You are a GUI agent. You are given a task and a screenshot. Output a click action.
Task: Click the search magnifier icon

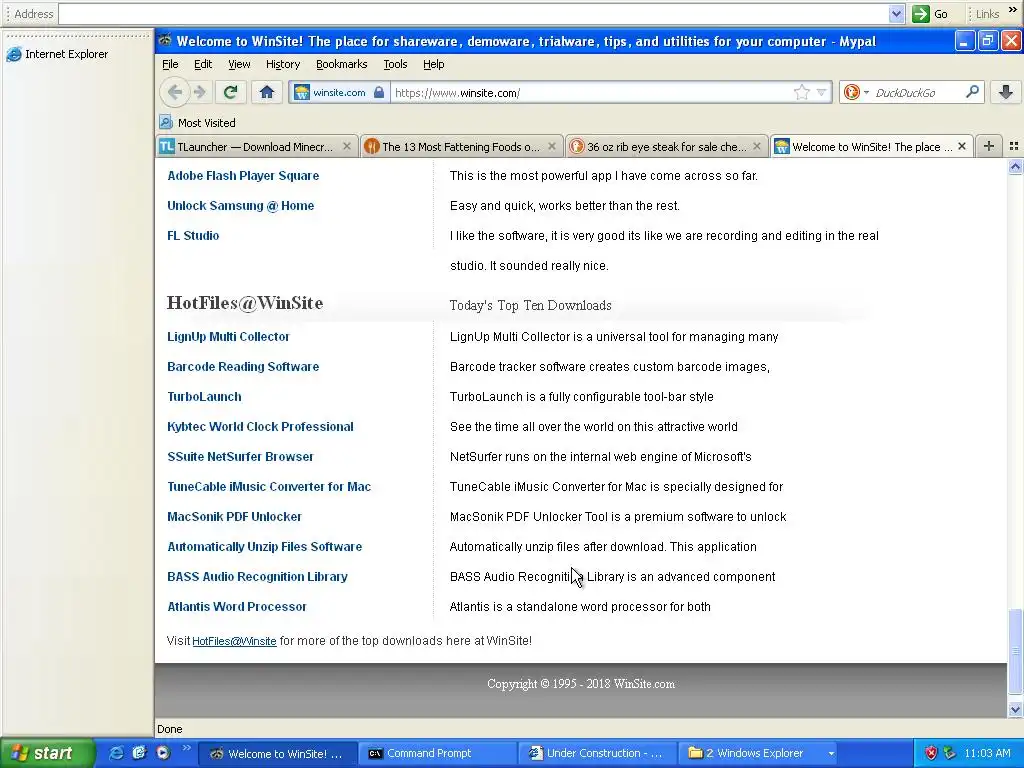[972, 92]
